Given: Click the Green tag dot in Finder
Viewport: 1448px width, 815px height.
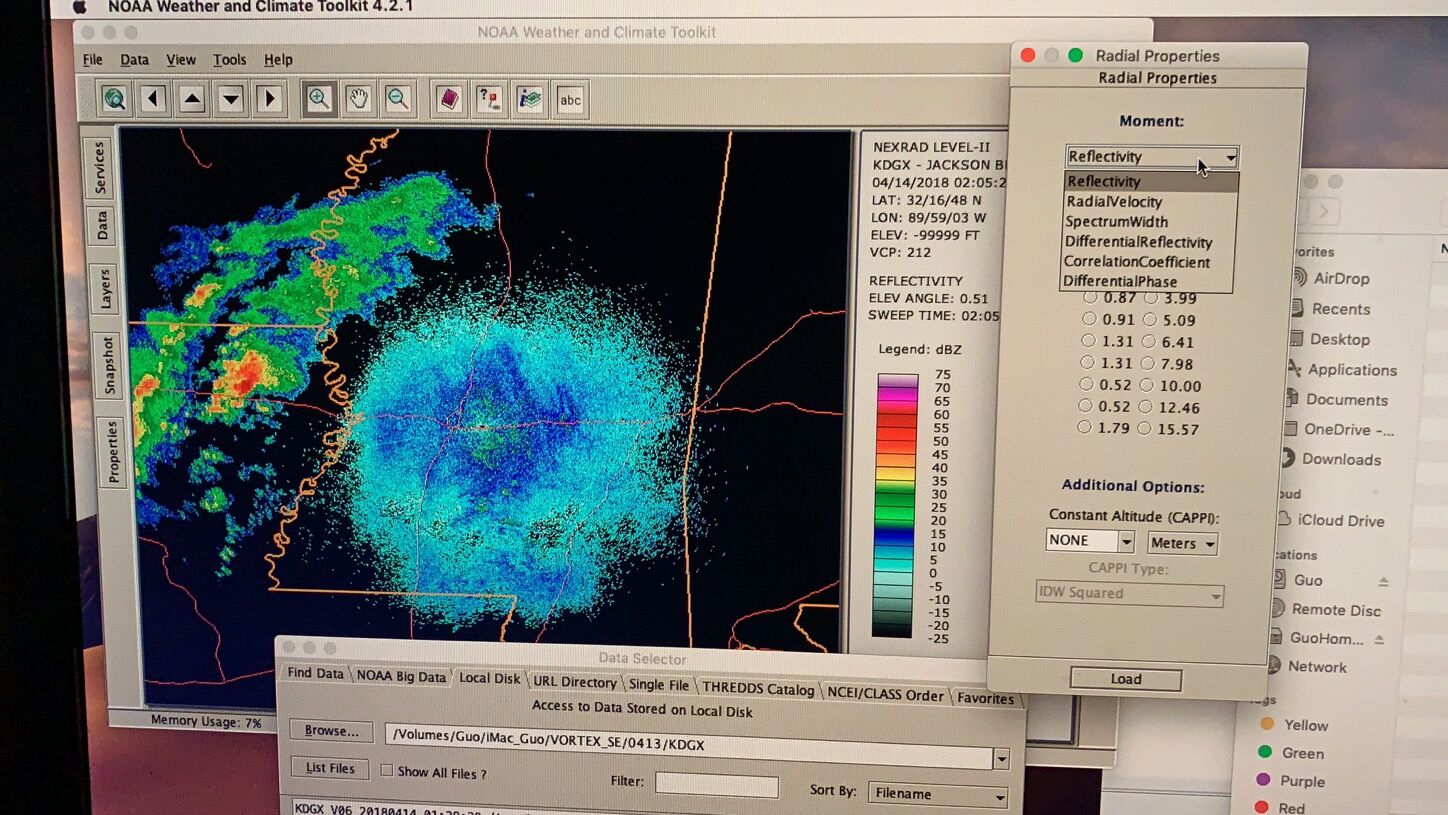Looking at the screenshot, I should coord(1265,752).
